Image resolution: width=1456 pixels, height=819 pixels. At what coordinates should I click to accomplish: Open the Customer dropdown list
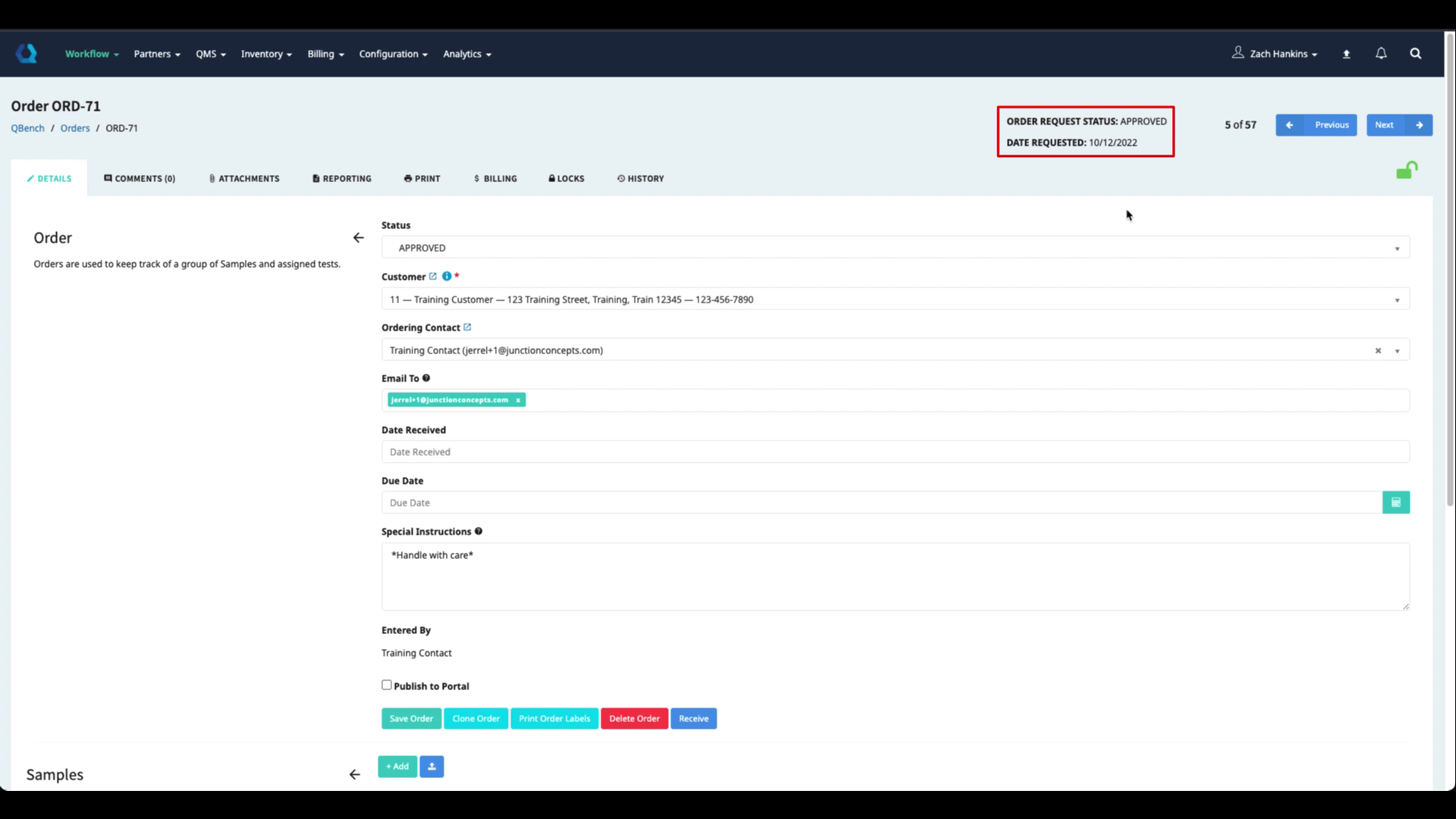click(x=895, y=300)
